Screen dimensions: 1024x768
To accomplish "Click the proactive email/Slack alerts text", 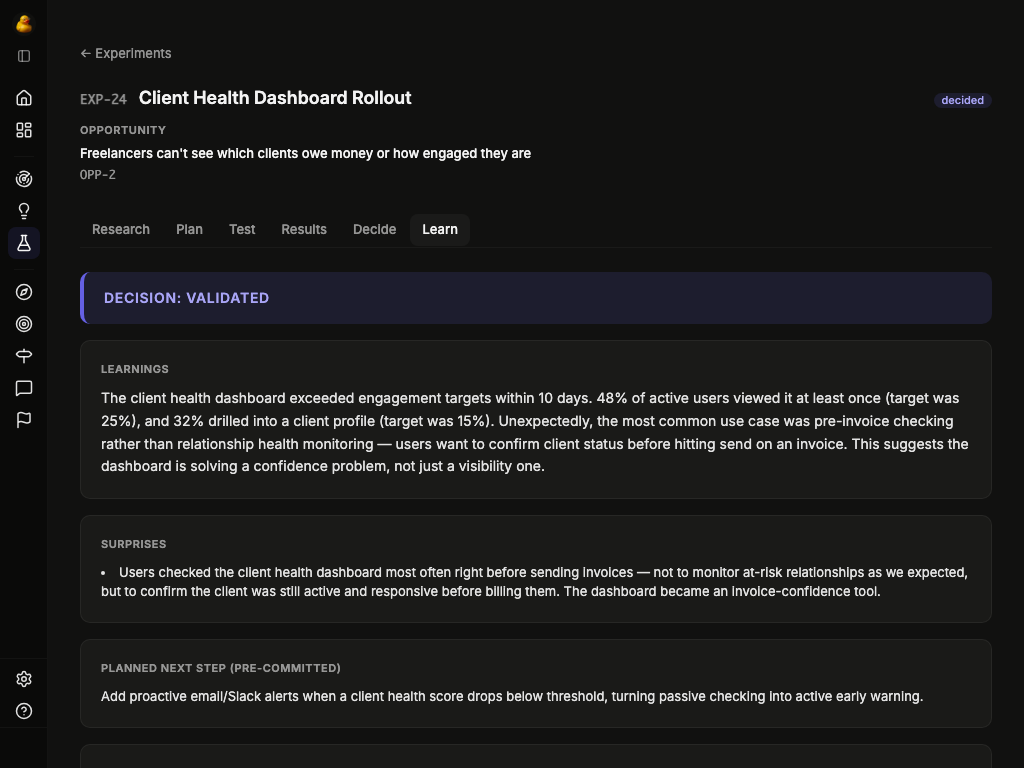I will click(512, 697).
